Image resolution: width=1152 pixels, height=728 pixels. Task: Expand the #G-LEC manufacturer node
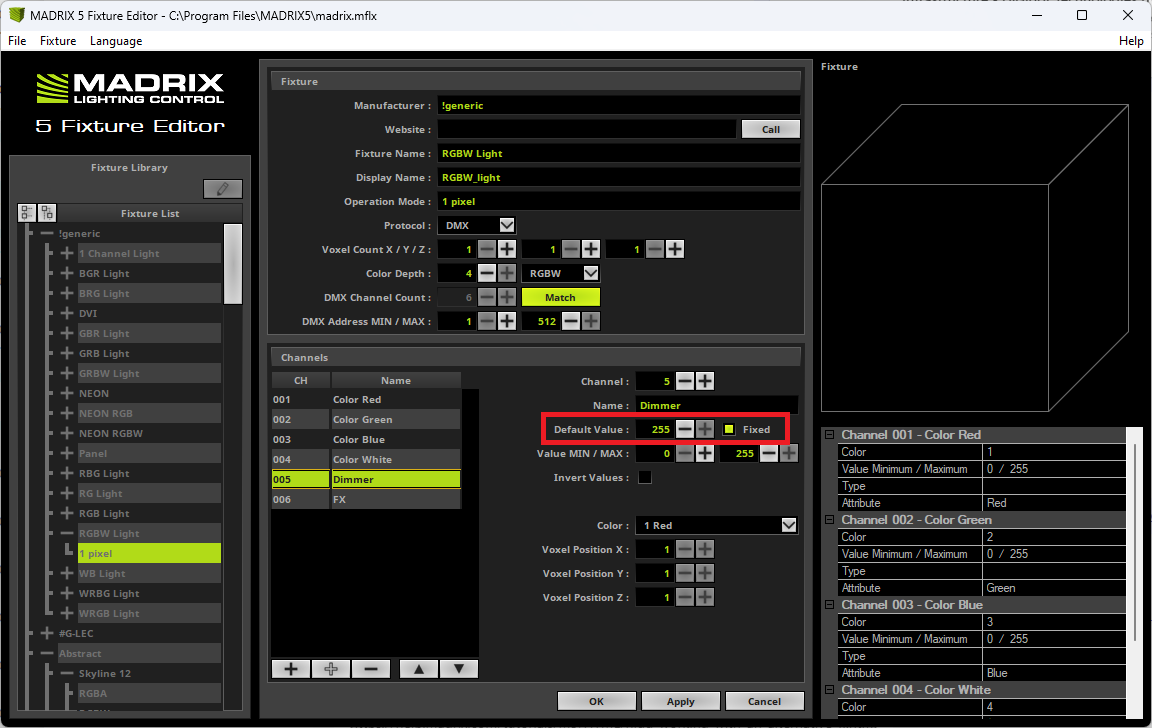47,633
